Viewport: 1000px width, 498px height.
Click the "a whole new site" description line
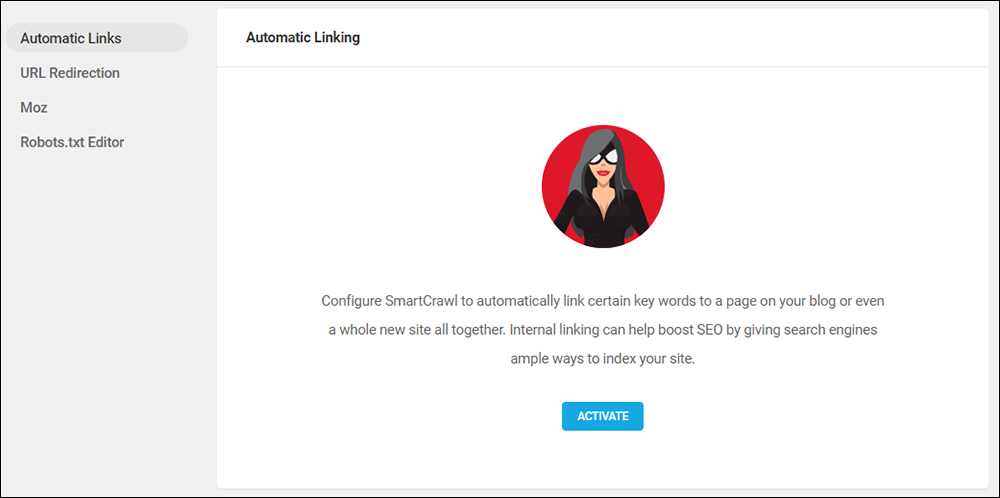[x=603, y=330]
